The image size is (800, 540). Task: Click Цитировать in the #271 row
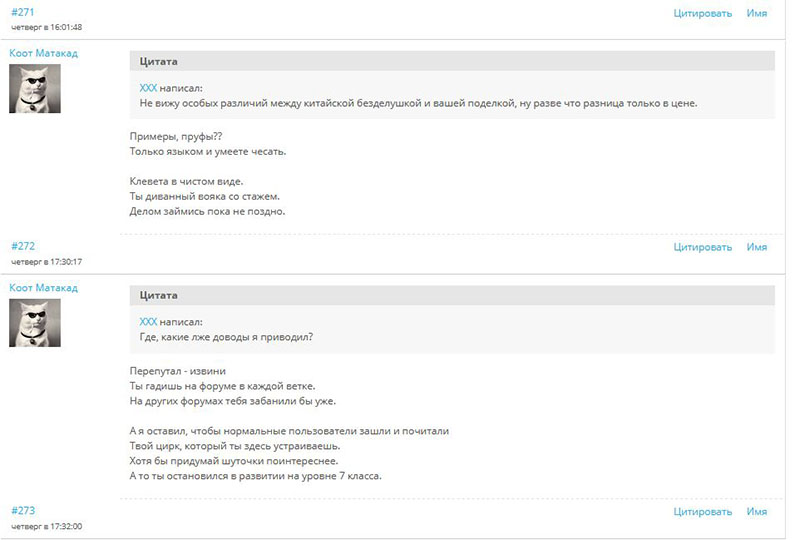[x=702, y=13]
